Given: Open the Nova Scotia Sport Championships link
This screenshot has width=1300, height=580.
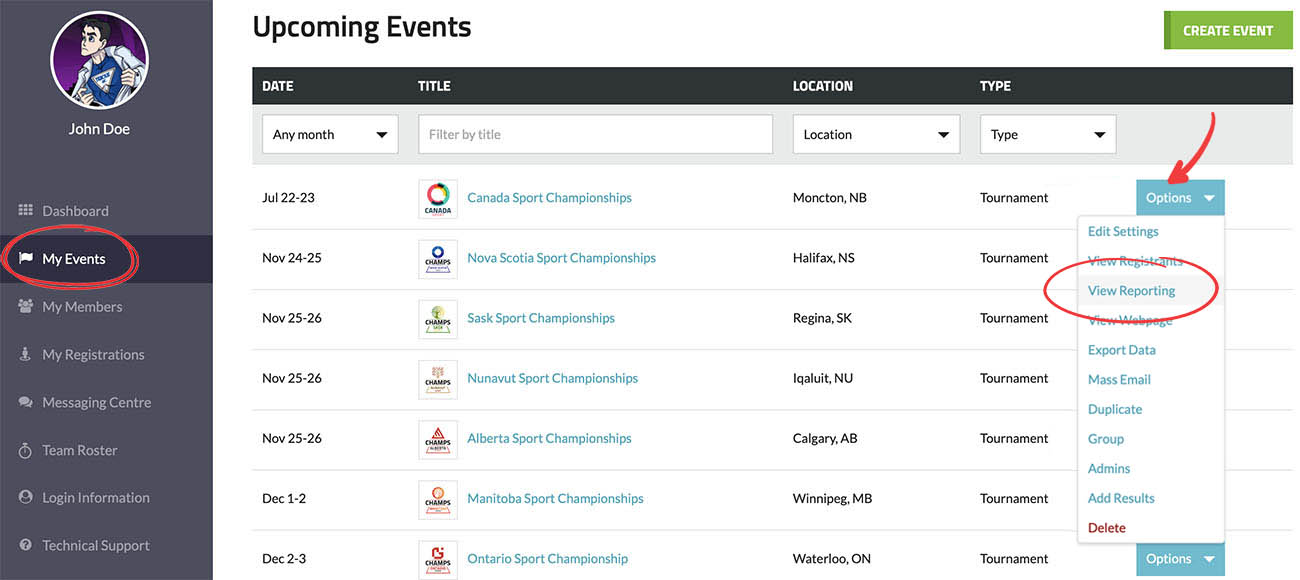Looking at the screenshot, I should coord(561,258).
